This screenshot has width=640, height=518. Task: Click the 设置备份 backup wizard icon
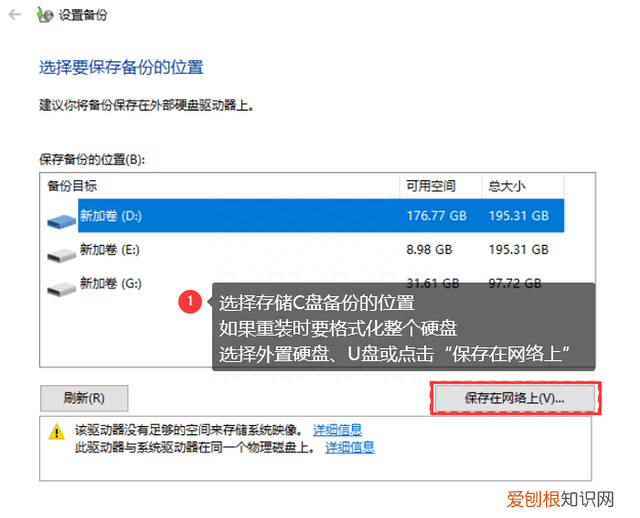(45, 15)
